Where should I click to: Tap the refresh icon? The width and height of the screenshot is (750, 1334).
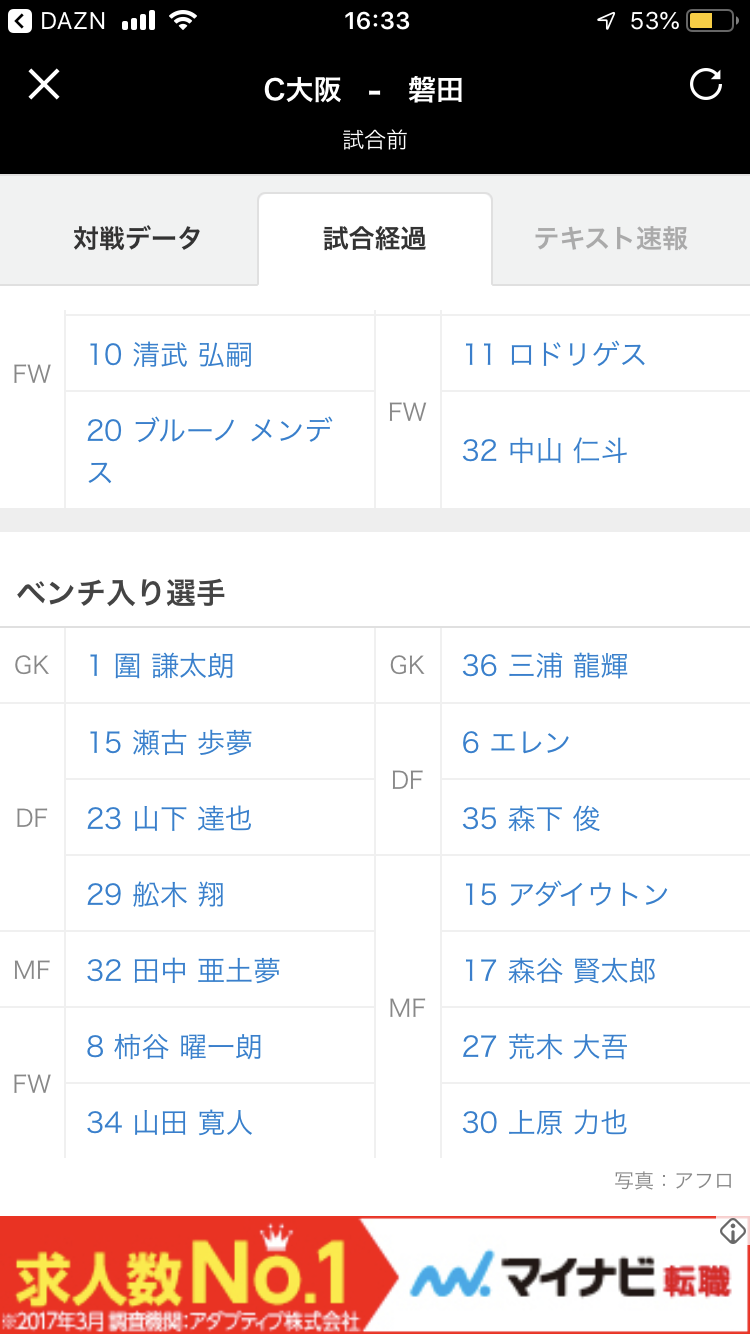706,85
